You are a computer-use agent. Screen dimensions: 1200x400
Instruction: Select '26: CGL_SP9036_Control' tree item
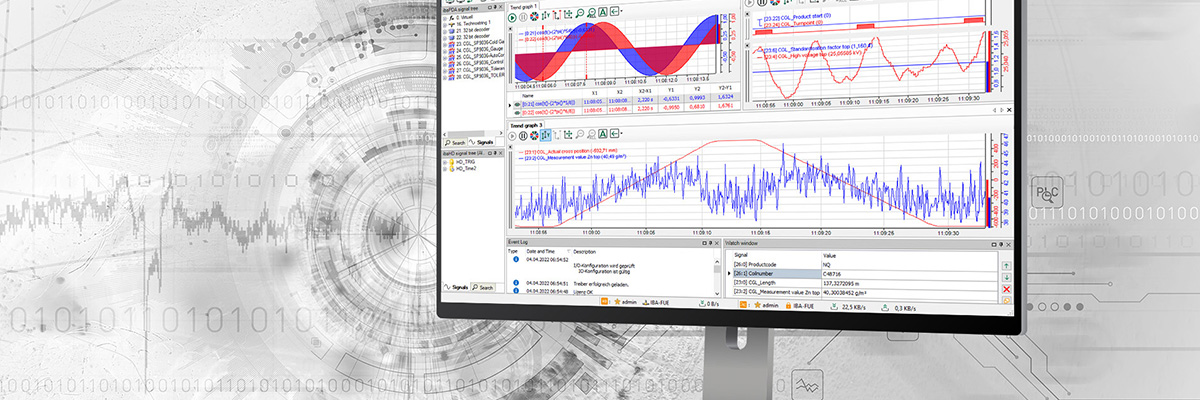[480, 62]
